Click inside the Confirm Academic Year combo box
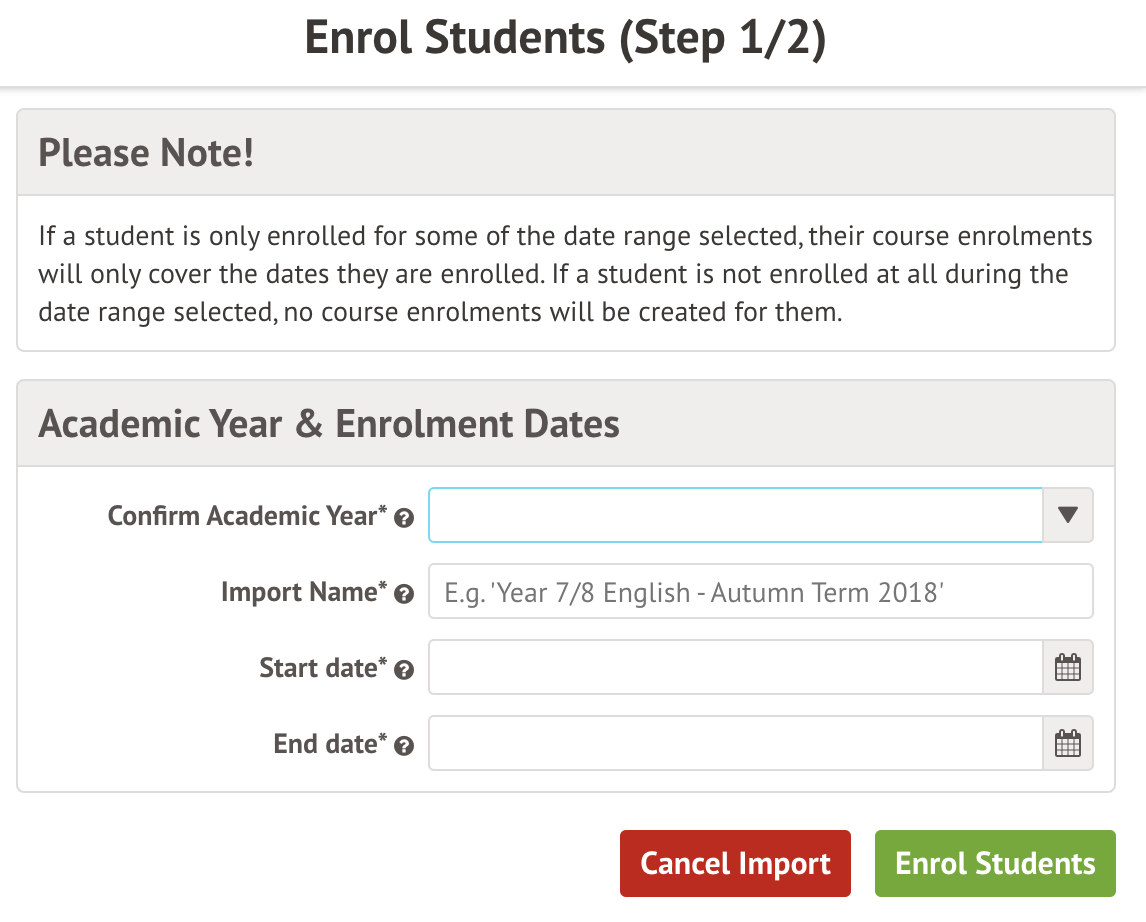Screen dimensions: 1146x922 click(735, 515)
